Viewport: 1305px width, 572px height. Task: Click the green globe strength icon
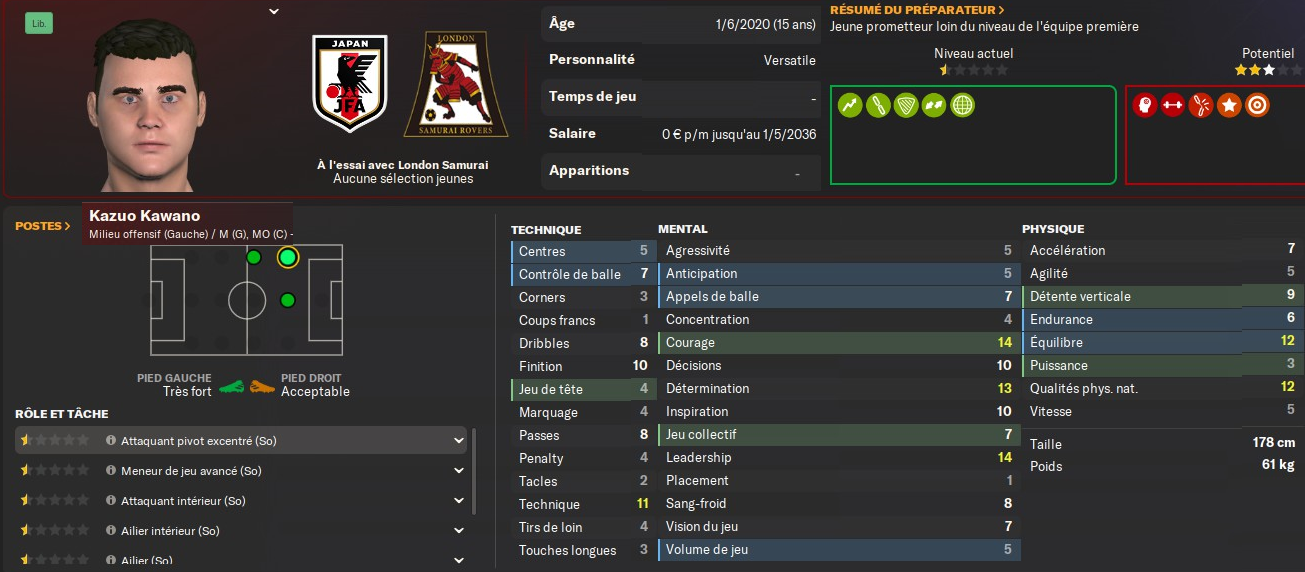pyautogui.click(x=962, y=104)
